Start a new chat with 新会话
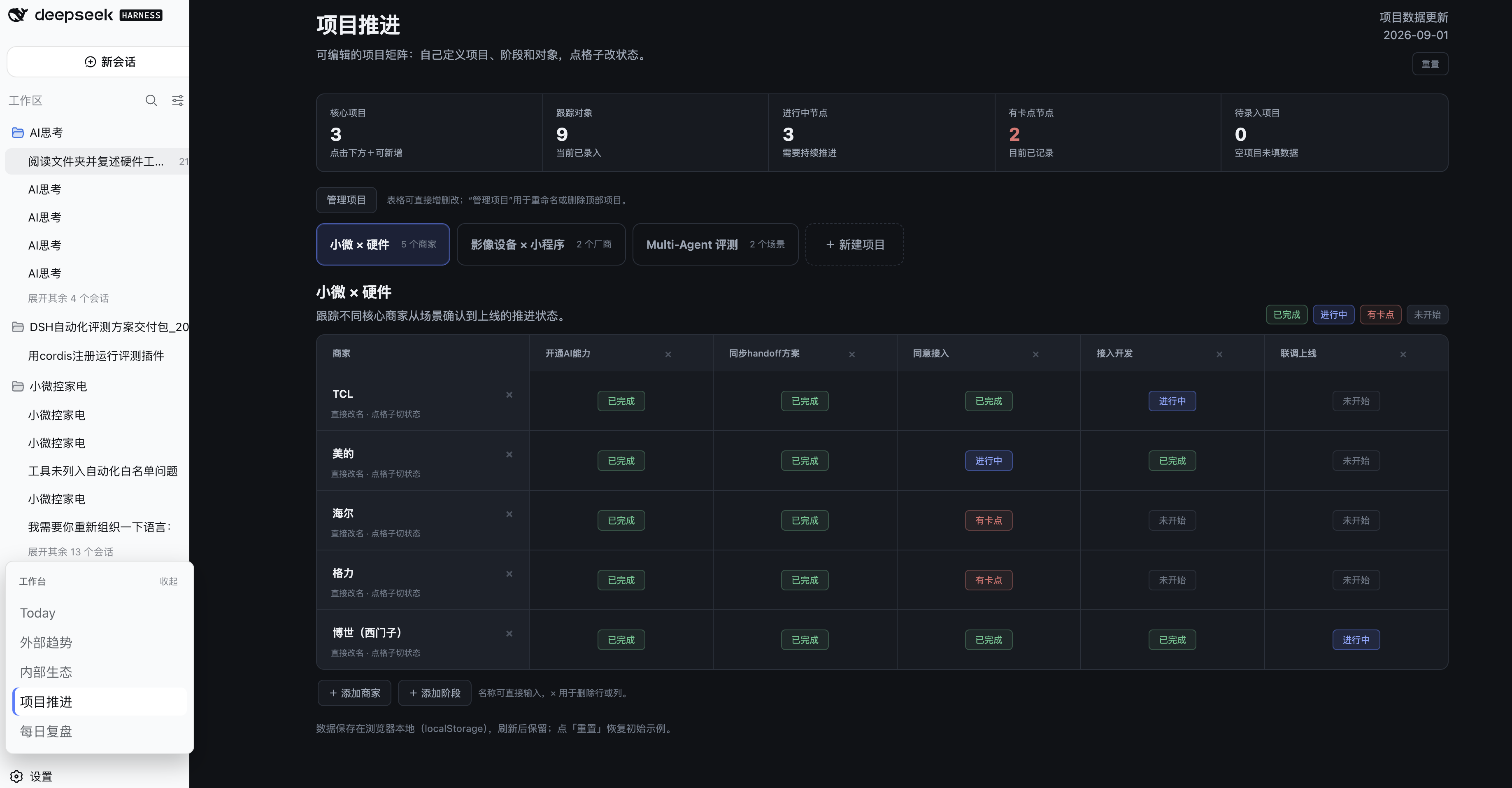Screen dimensions: 1512x788 point(98,62)
